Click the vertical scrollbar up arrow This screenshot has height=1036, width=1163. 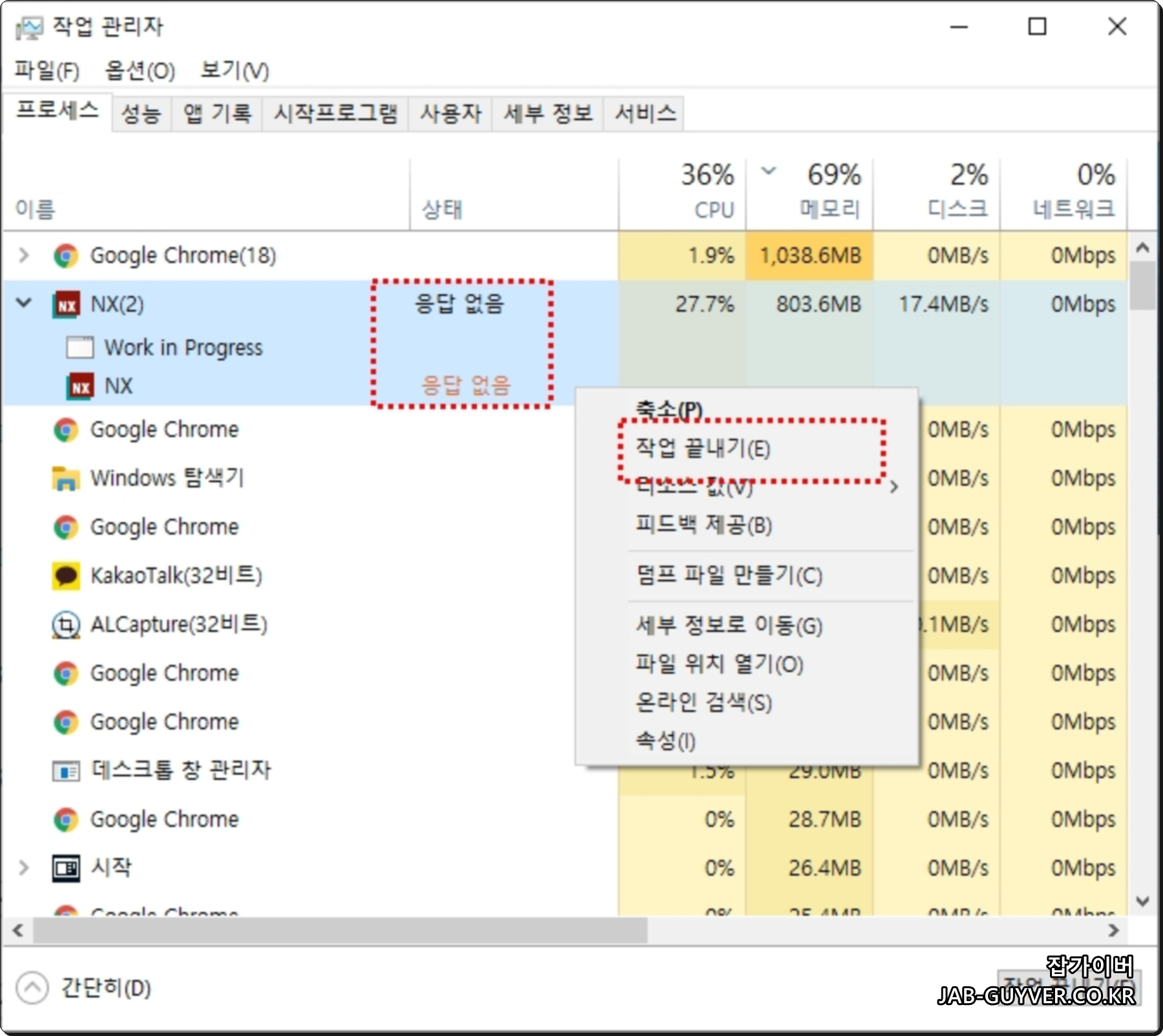point(1142,248)
